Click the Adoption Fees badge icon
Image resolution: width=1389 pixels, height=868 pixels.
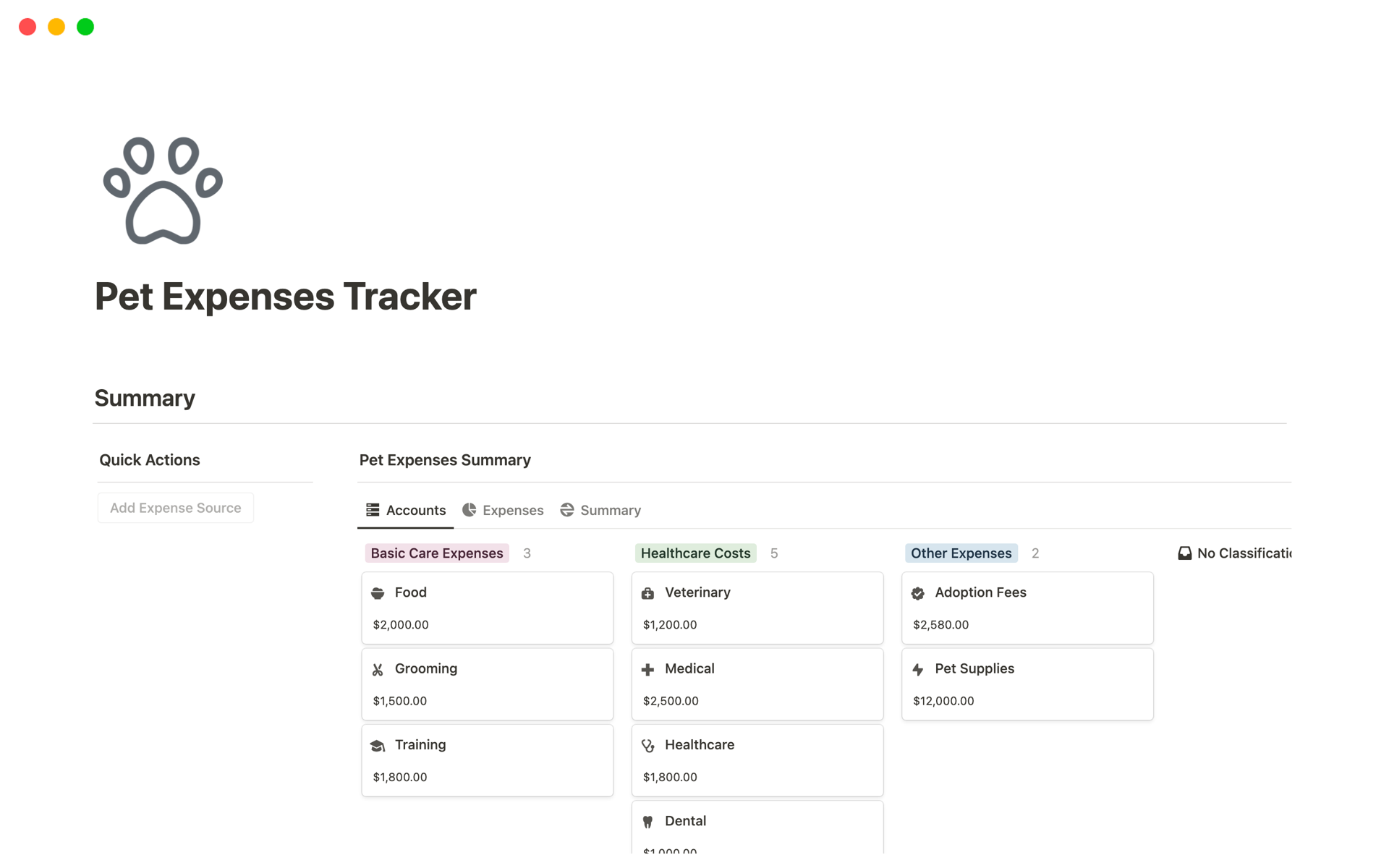coord(918,593)
